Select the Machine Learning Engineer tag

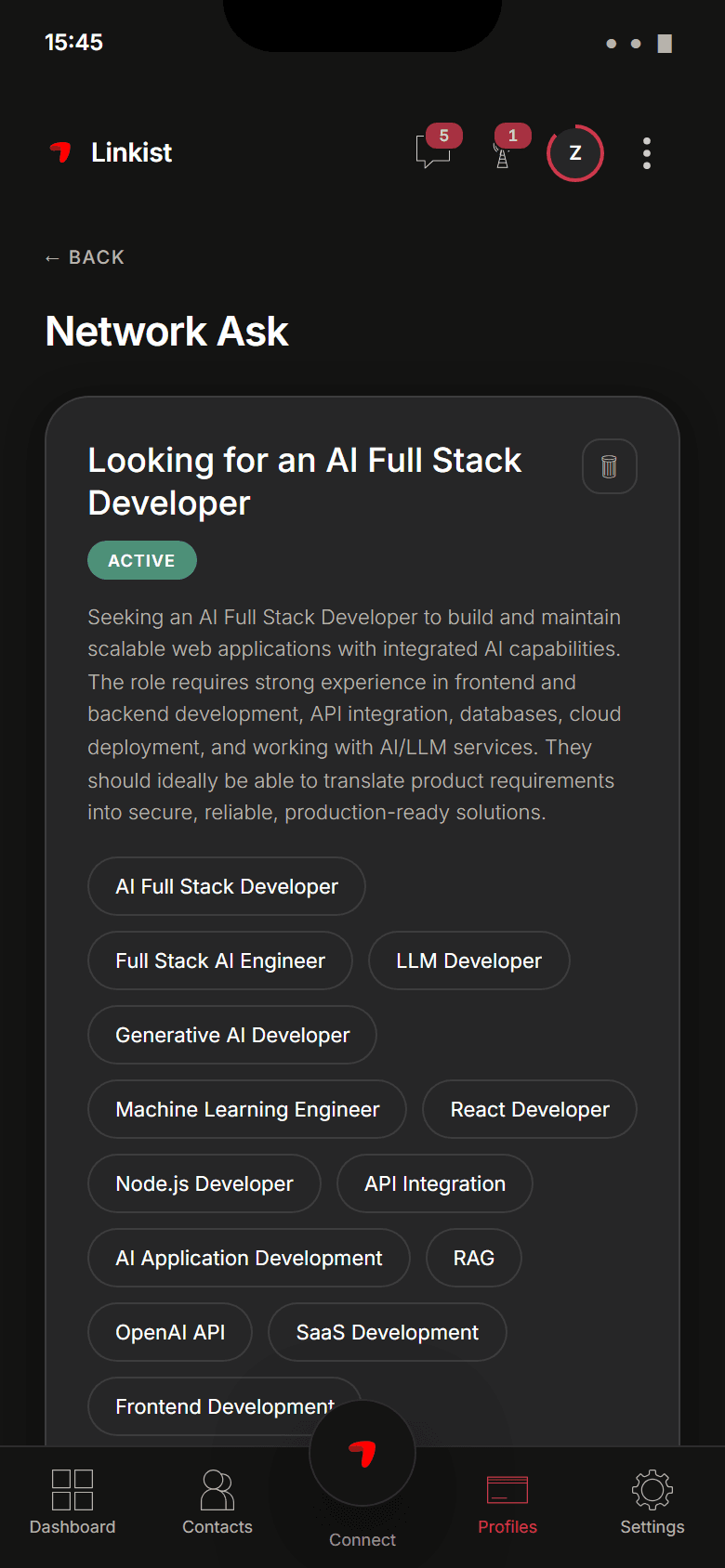click(x=247, y=1109)
